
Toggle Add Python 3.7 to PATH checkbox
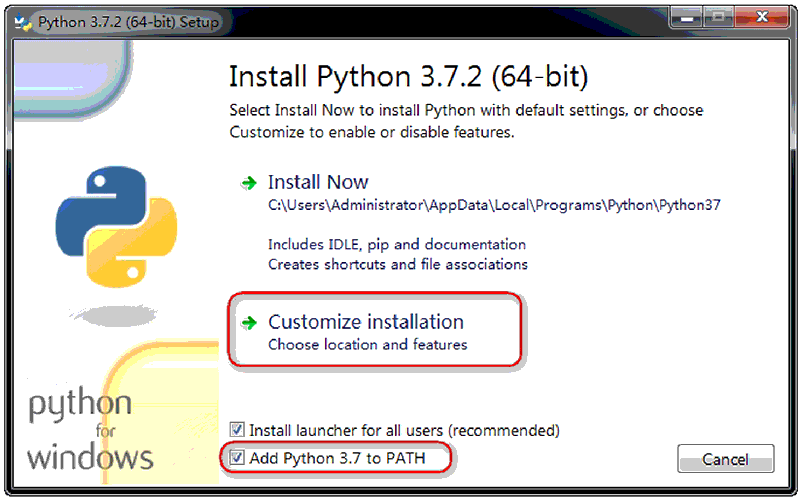[x=237, y=457]
